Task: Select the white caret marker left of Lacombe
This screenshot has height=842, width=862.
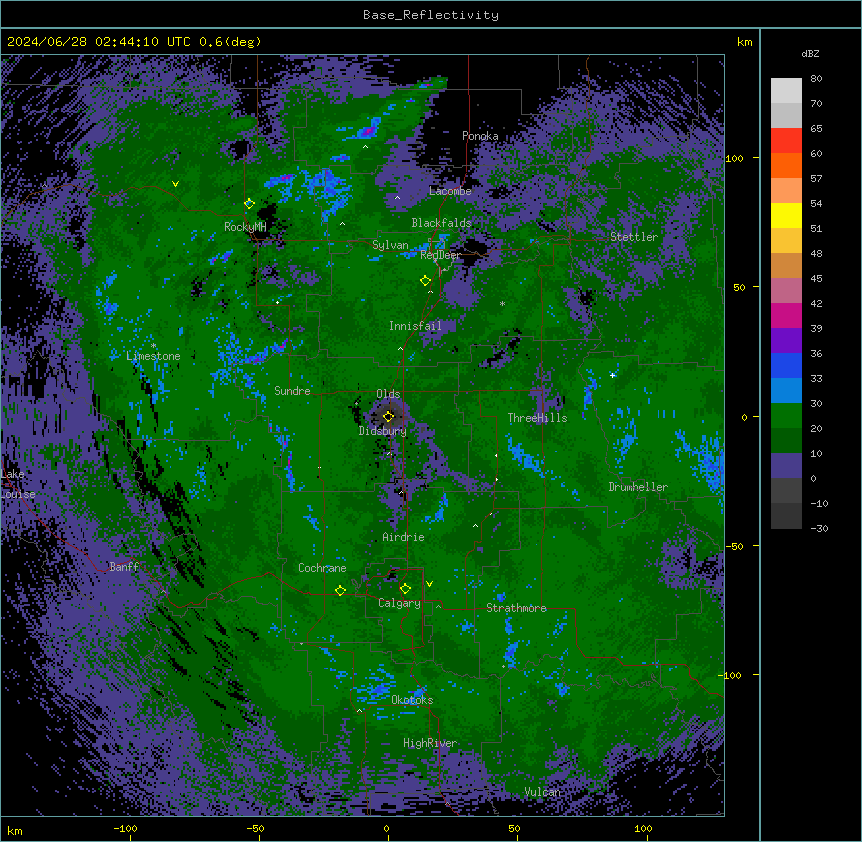Action: [397, 198]
